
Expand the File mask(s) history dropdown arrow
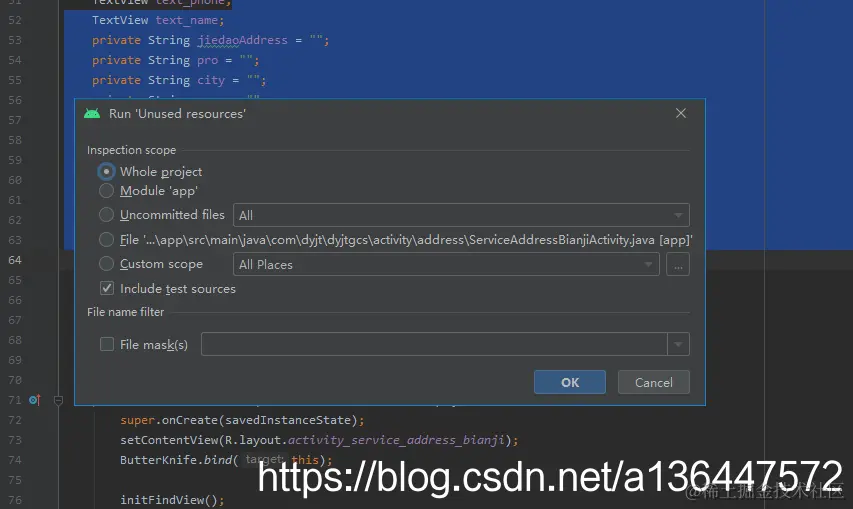pos(678,344)
